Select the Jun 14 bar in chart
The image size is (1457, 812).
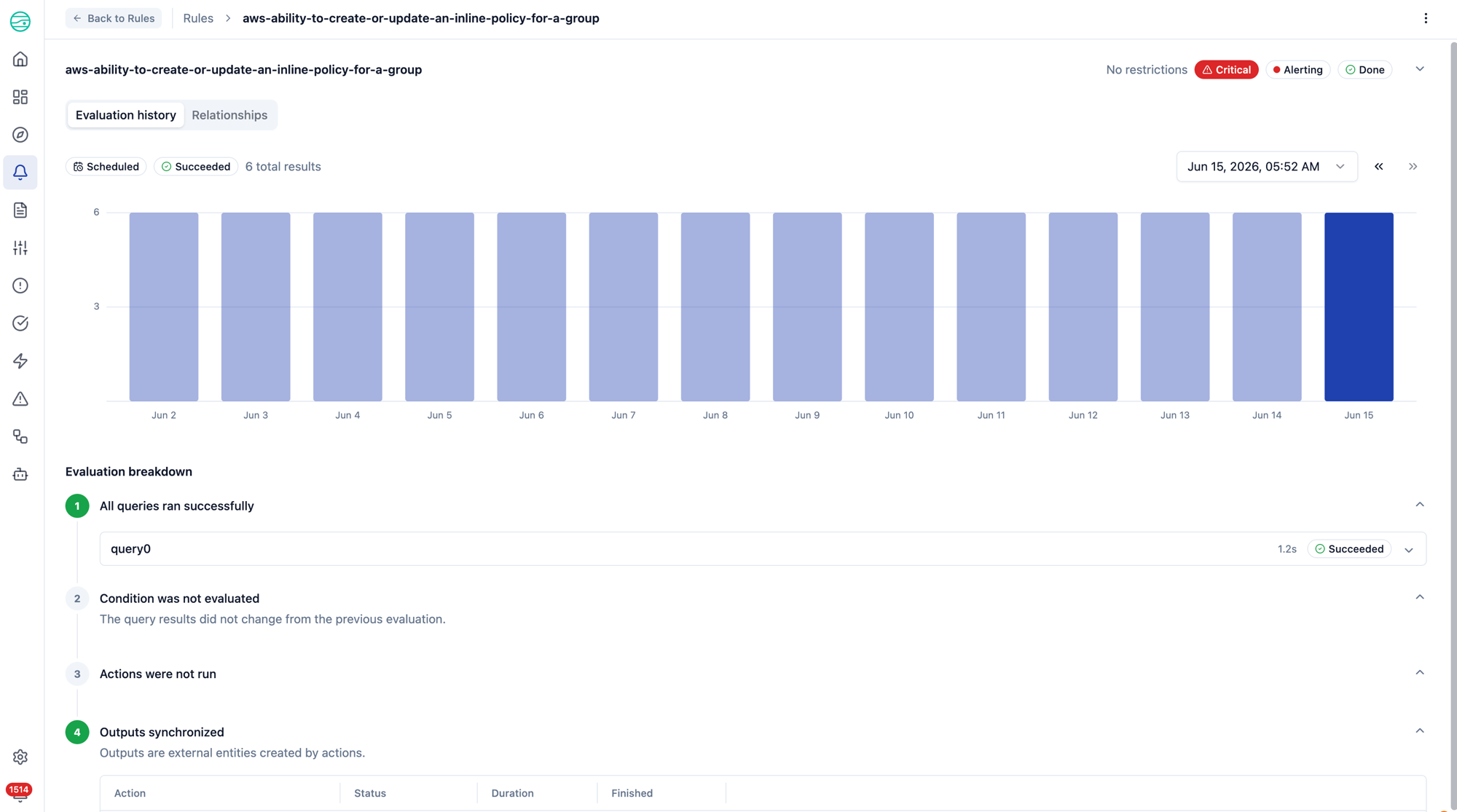1267,307
